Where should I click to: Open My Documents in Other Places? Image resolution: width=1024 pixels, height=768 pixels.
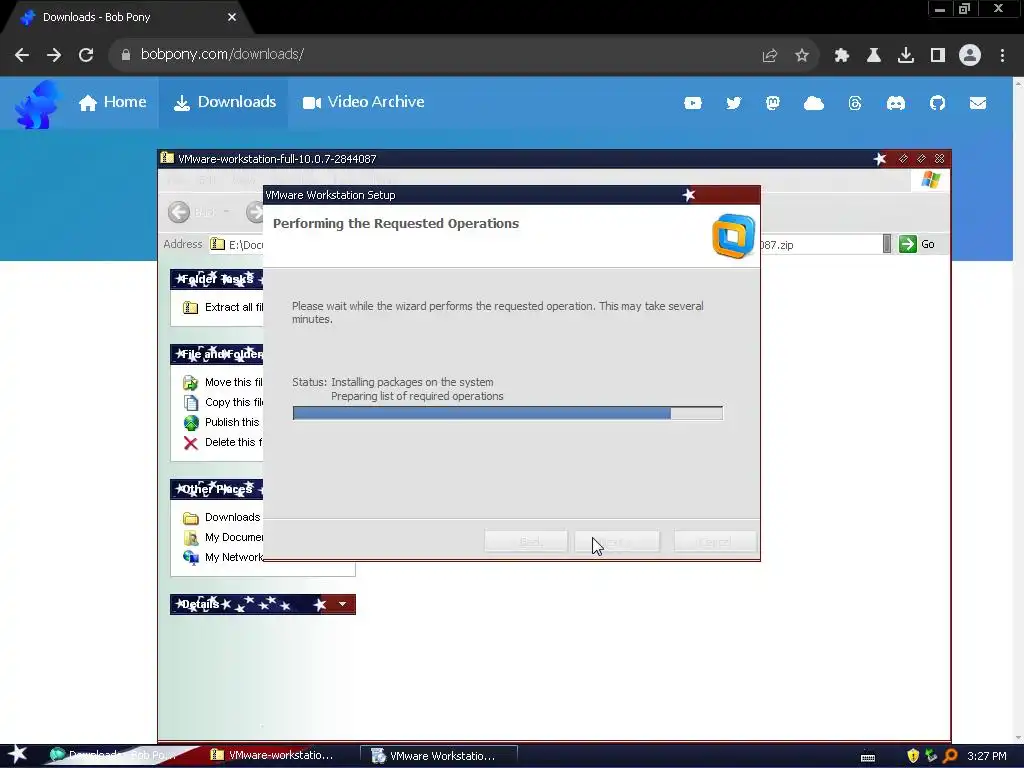223,537
